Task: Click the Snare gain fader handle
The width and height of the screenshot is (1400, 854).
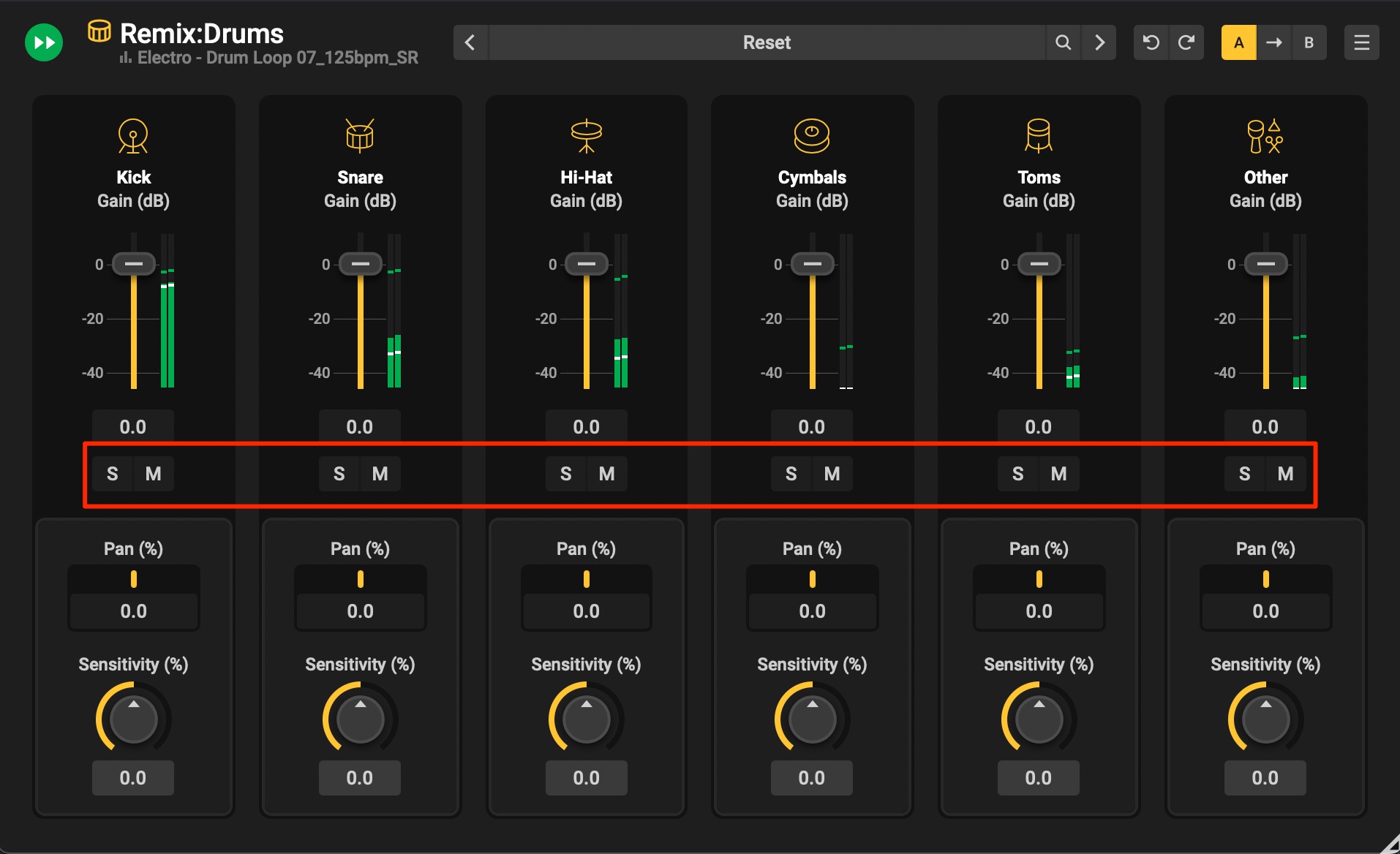Action: (361, 263)
